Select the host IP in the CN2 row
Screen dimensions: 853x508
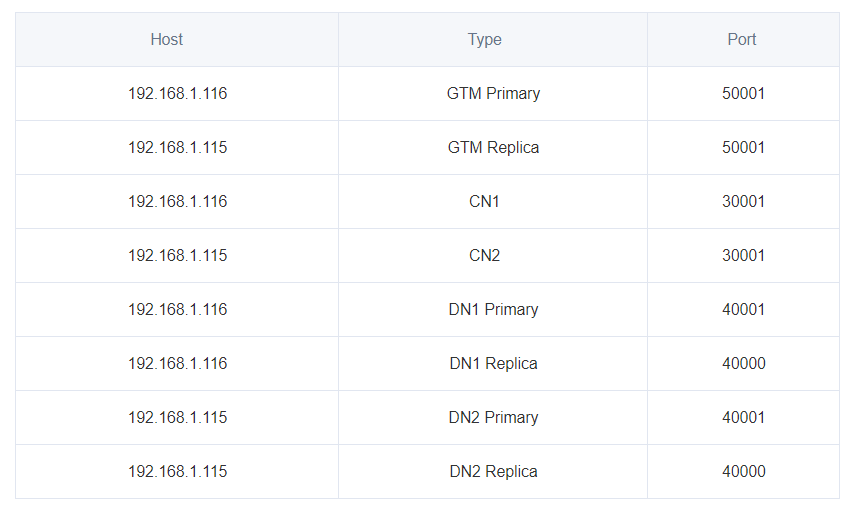pos(177,256)
